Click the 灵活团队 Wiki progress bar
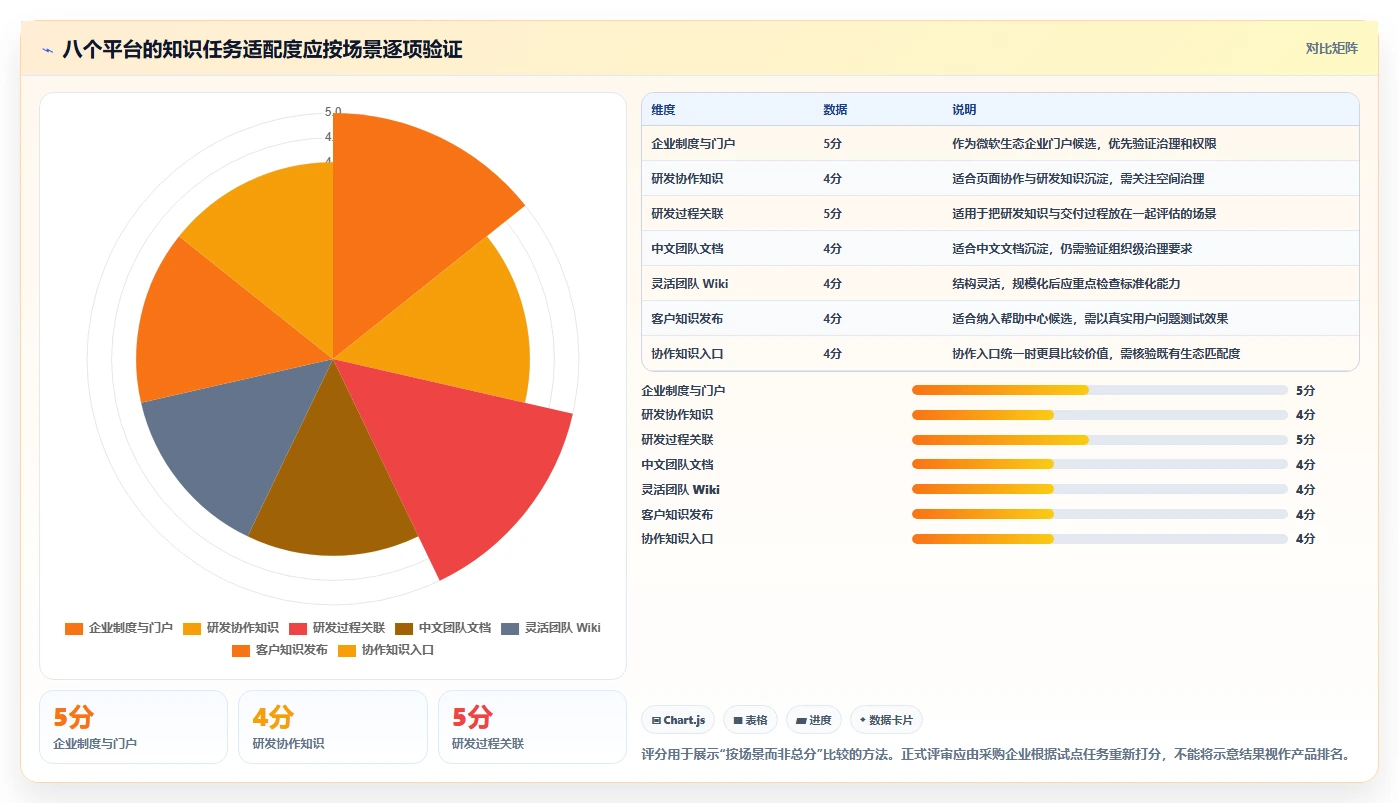 point(1100,490)
